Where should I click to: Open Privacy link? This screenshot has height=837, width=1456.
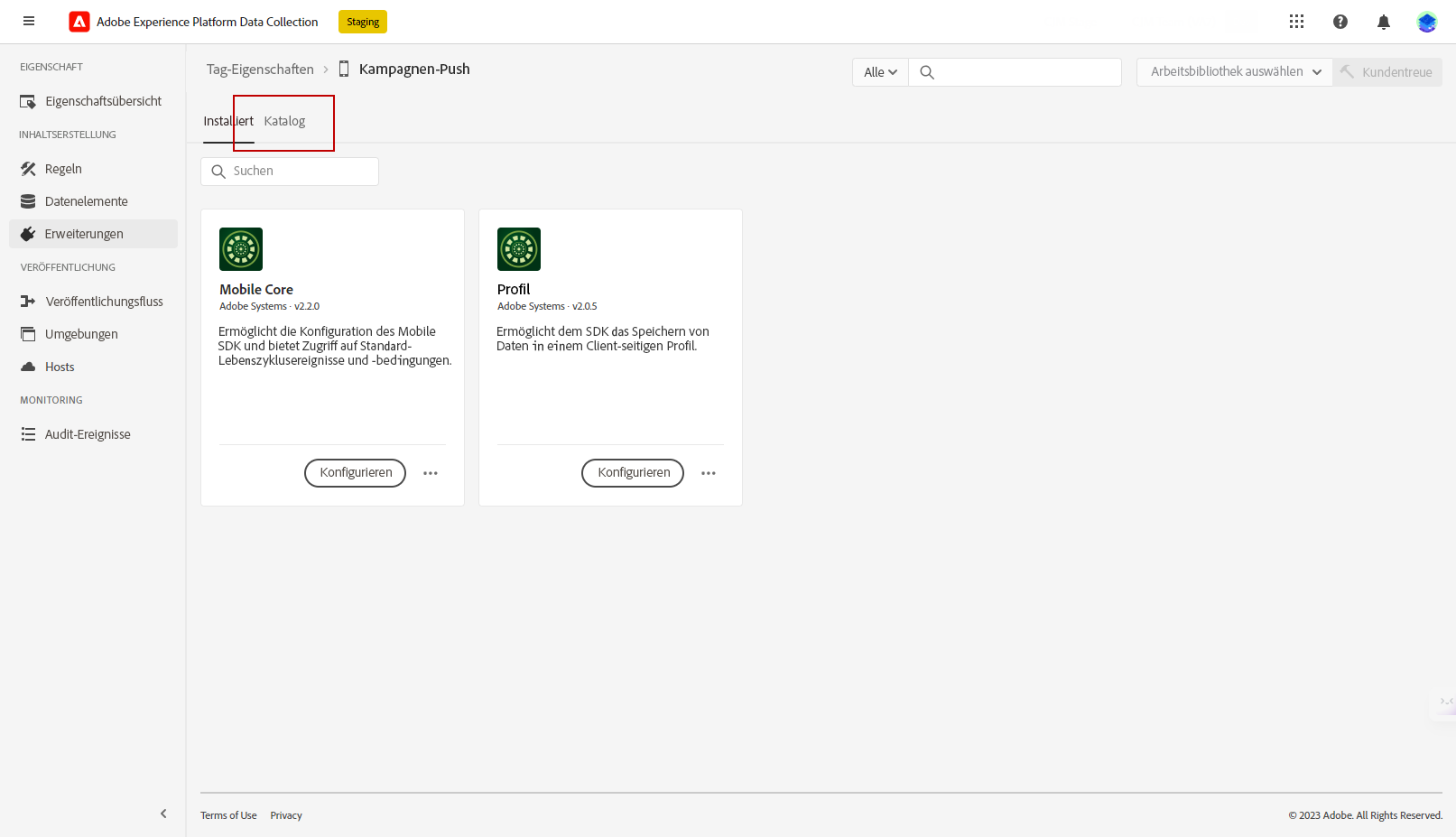click(286, 815)
